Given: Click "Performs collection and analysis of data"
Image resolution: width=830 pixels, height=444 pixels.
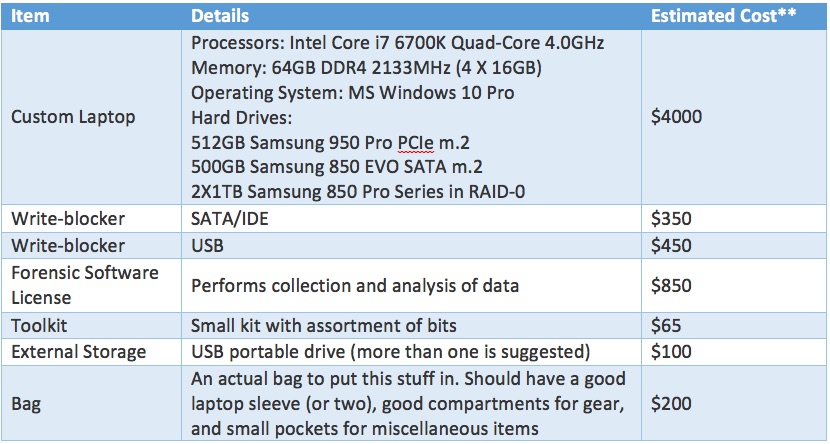Looking at the screenshot, I should [x=355, y=286].
